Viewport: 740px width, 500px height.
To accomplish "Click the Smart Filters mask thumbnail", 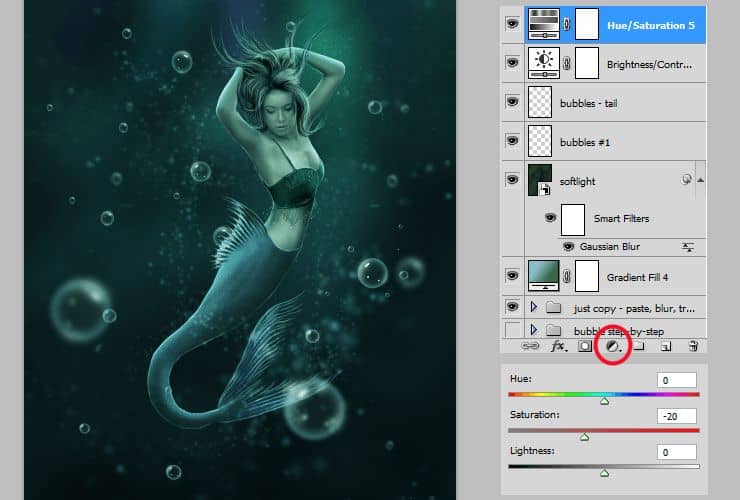I will coord(574,217).
